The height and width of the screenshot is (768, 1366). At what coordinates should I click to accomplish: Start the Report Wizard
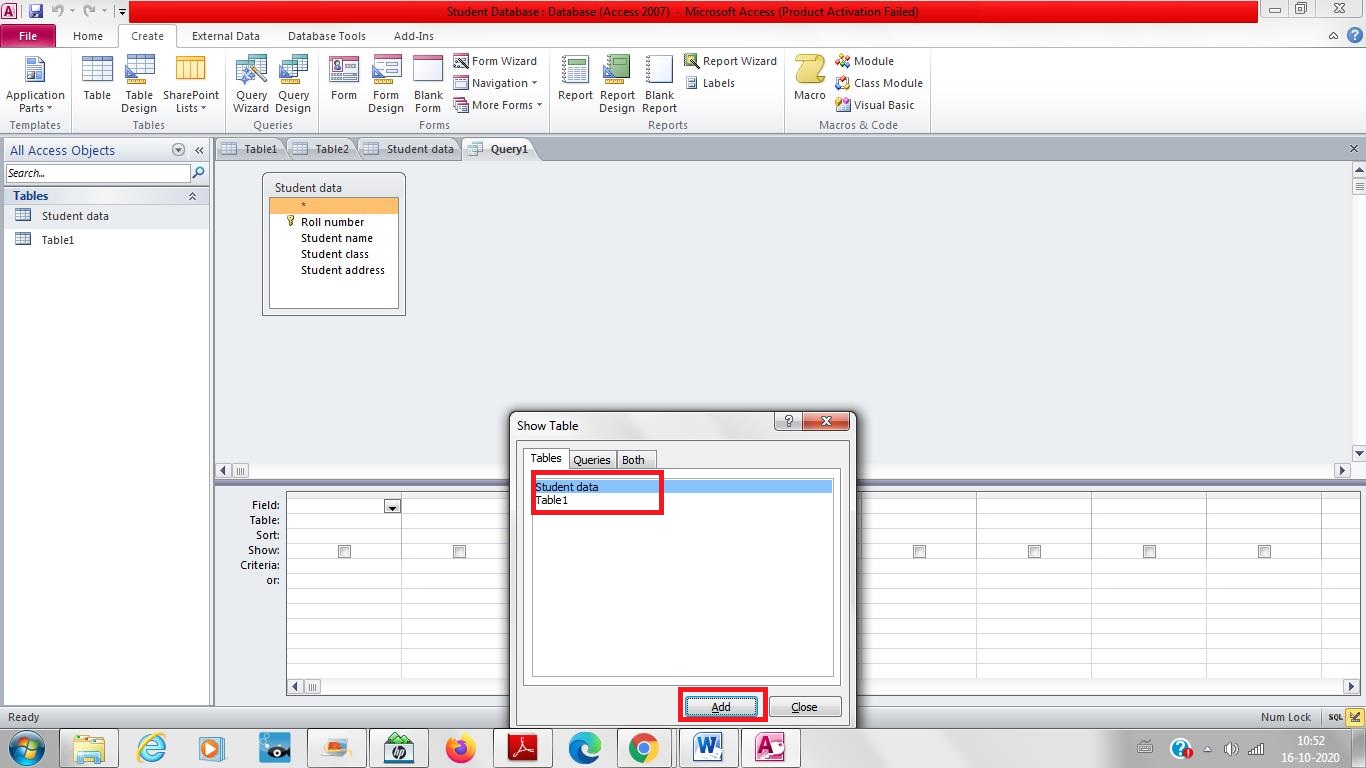click(x=730, y=61)
